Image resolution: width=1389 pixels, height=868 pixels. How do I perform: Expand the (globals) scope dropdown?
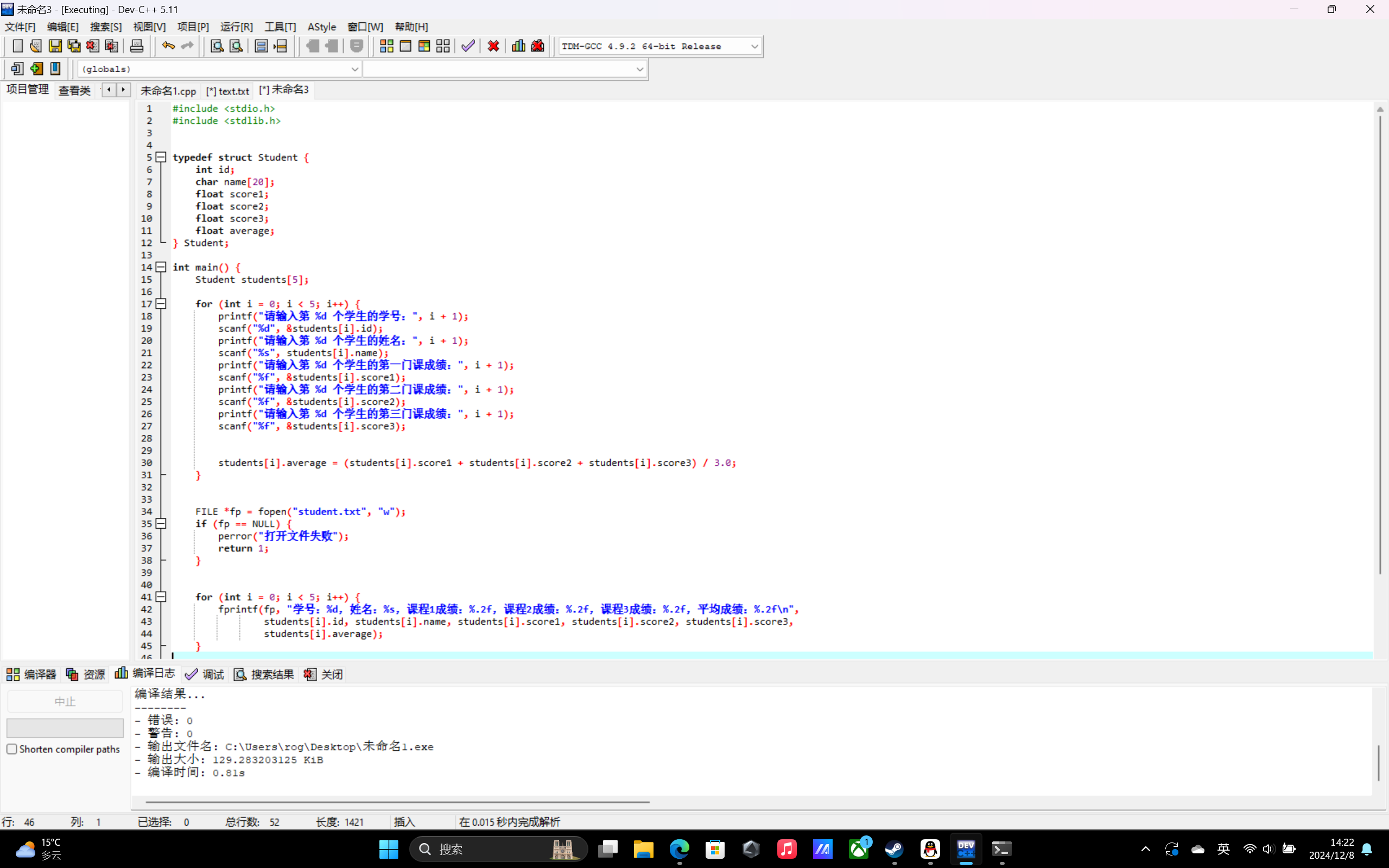pyautogui.click(x=354, y=69)
